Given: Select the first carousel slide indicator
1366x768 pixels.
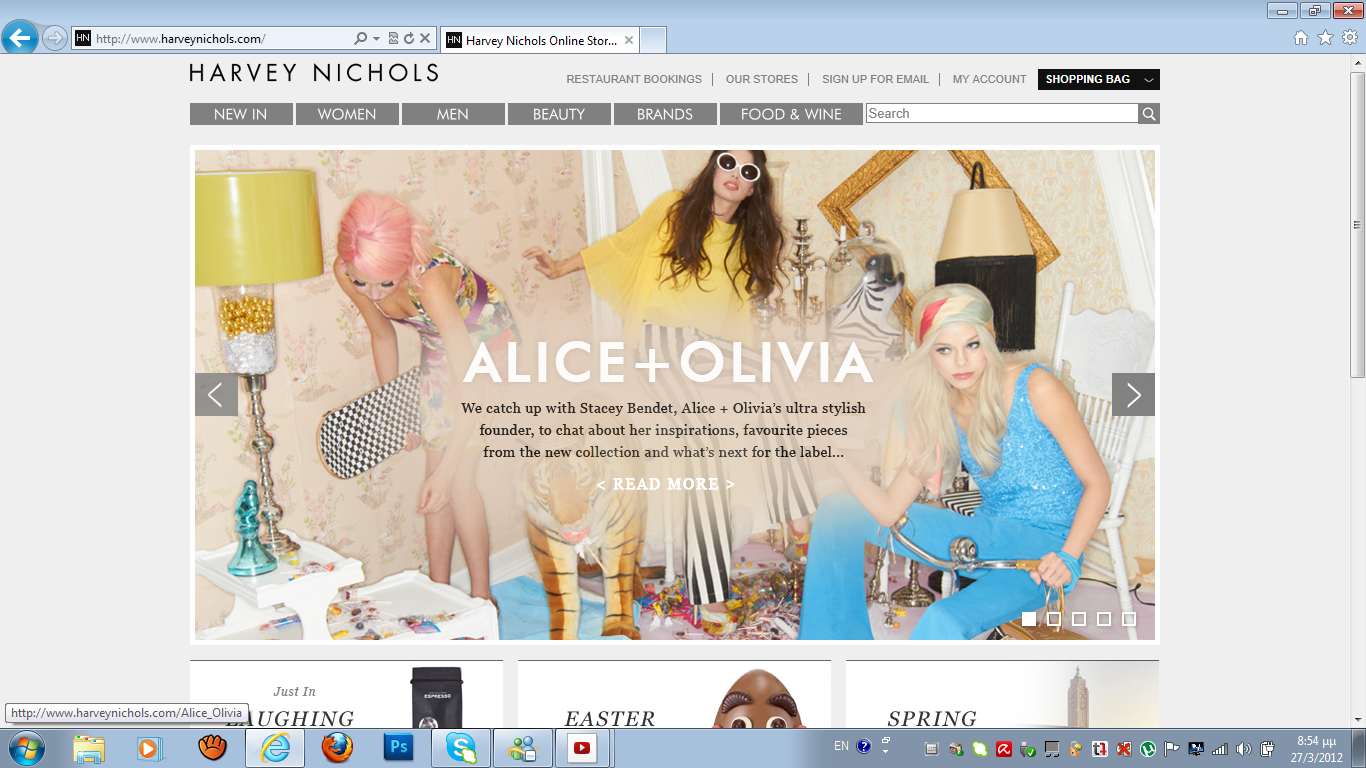Looking at the screenshot, I should tap(1029, 619).
